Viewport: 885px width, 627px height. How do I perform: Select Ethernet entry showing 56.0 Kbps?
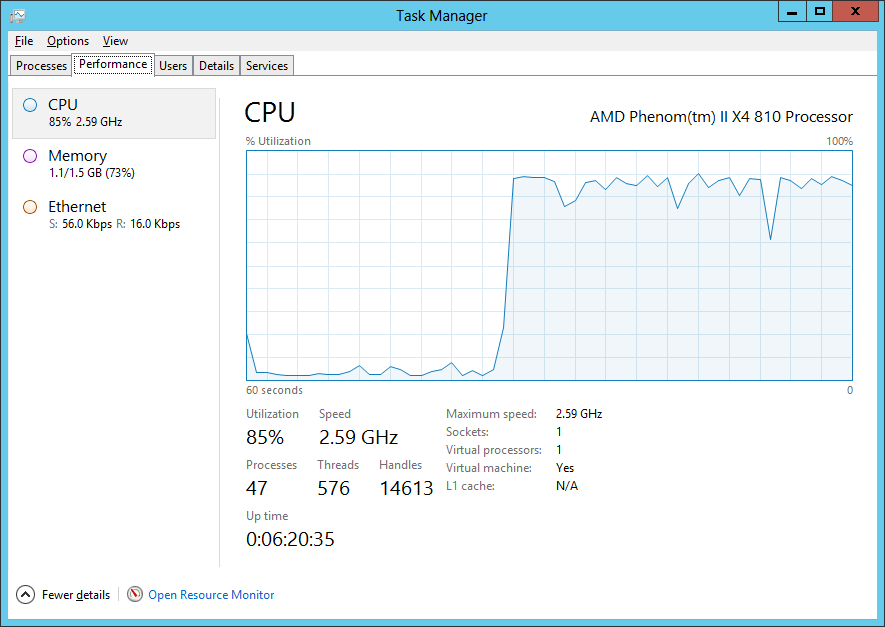(114, 215)
